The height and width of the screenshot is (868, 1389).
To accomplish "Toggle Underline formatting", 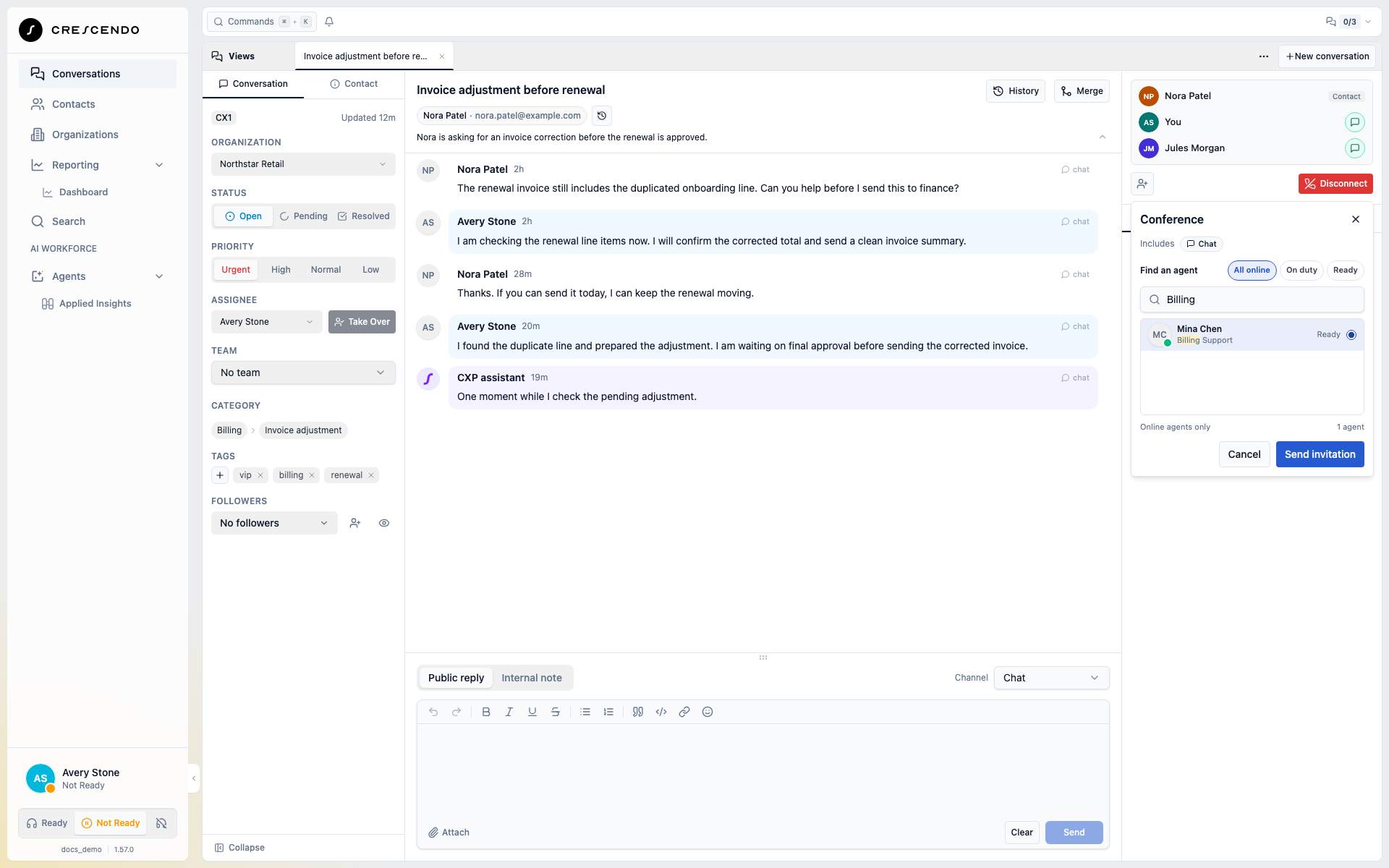I will point(532,712).
